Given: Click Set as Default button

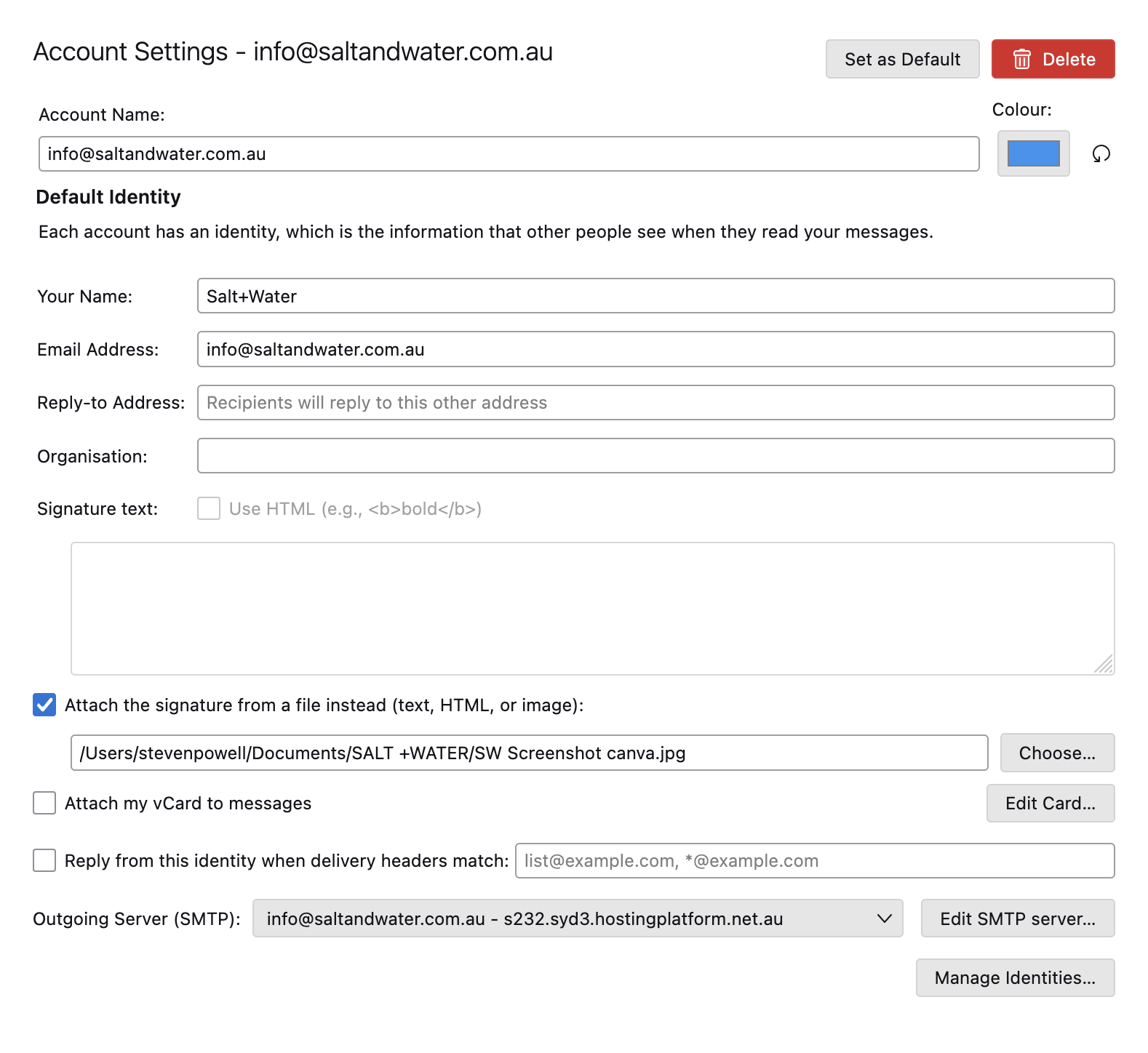Looking at the screenshot, I should pos(902,59).
